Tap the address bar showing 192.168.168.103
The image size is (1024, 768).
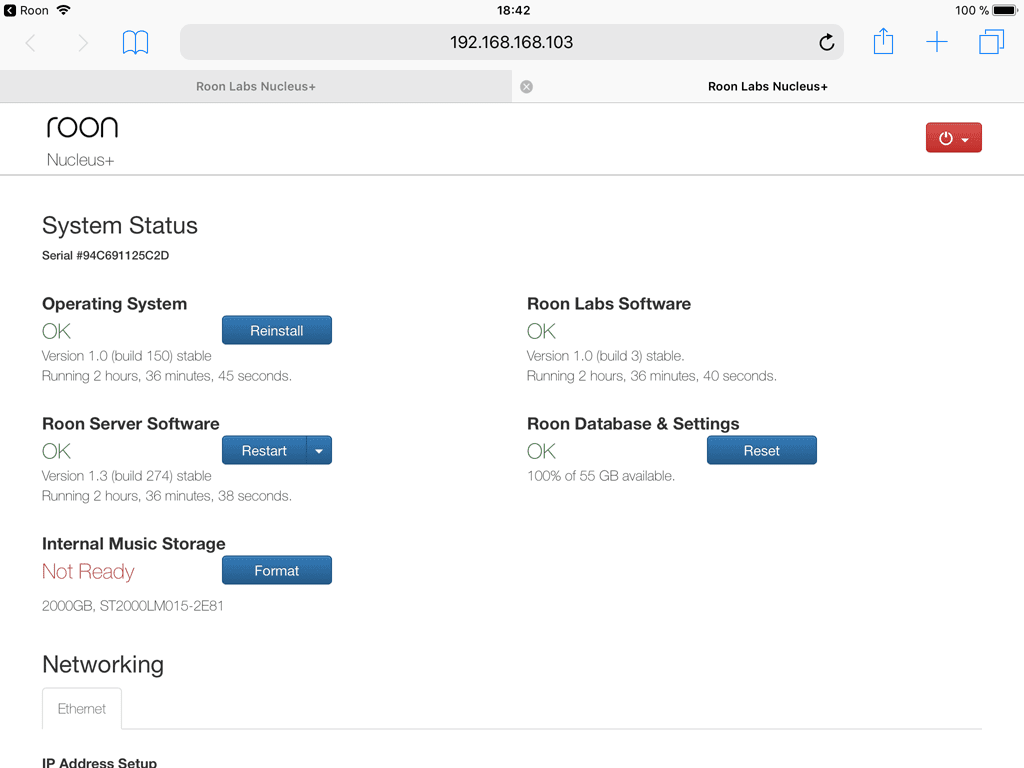511,42
